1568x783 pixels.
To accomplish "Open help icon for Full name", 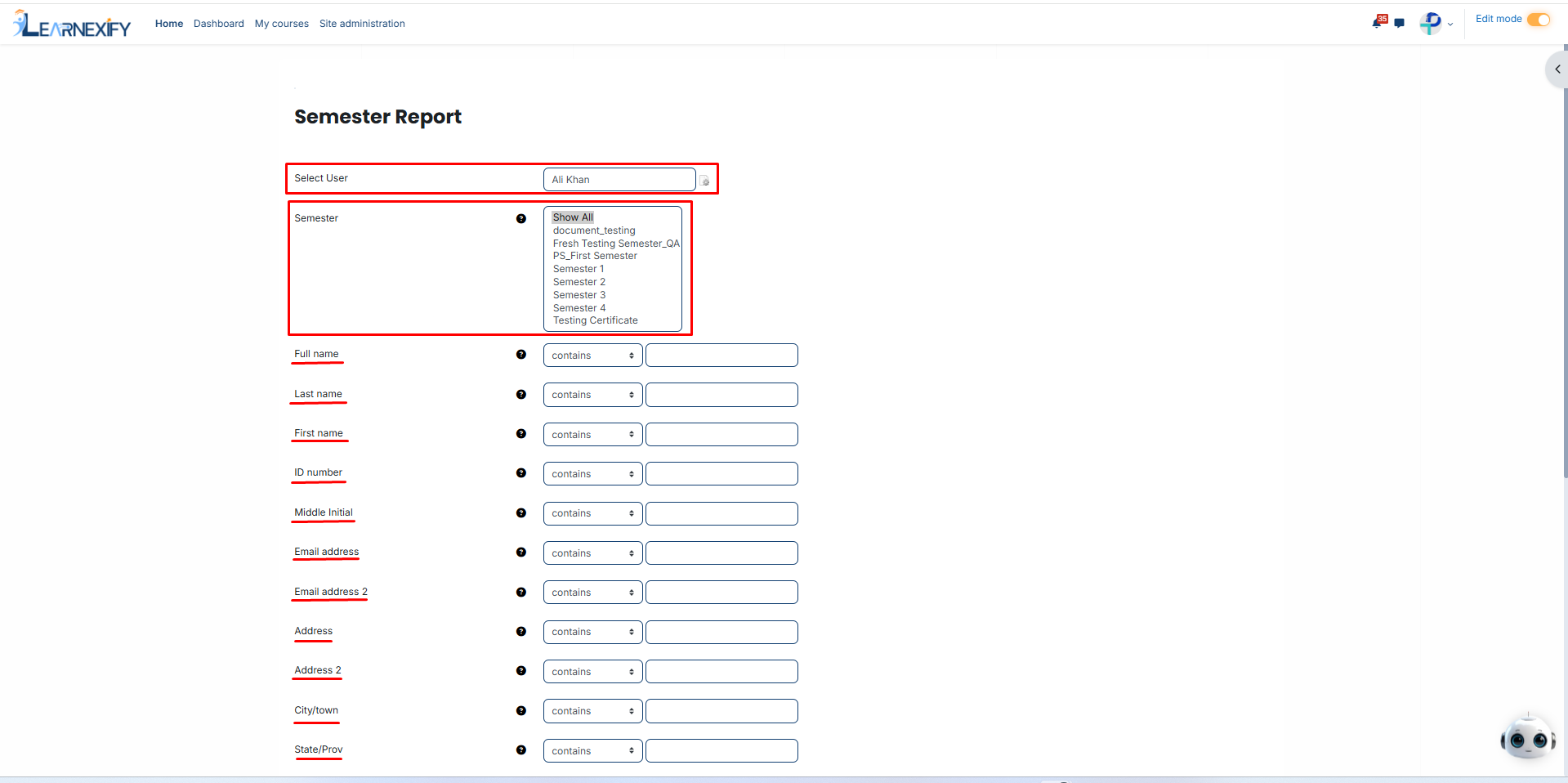I will click(x=521, y=355).
